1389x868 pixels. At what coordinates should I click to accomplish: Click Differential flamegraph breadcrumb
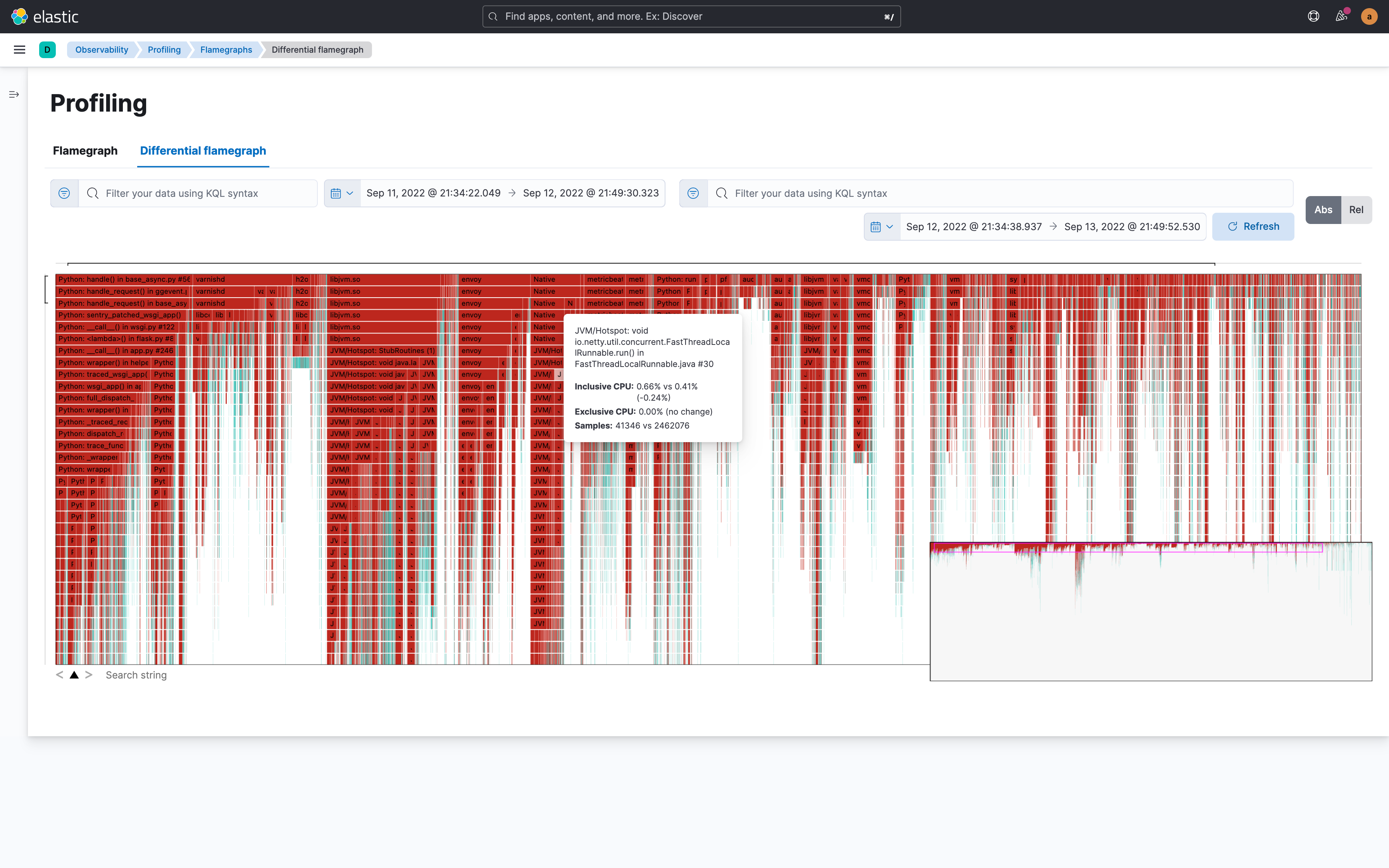coord(317,50)
